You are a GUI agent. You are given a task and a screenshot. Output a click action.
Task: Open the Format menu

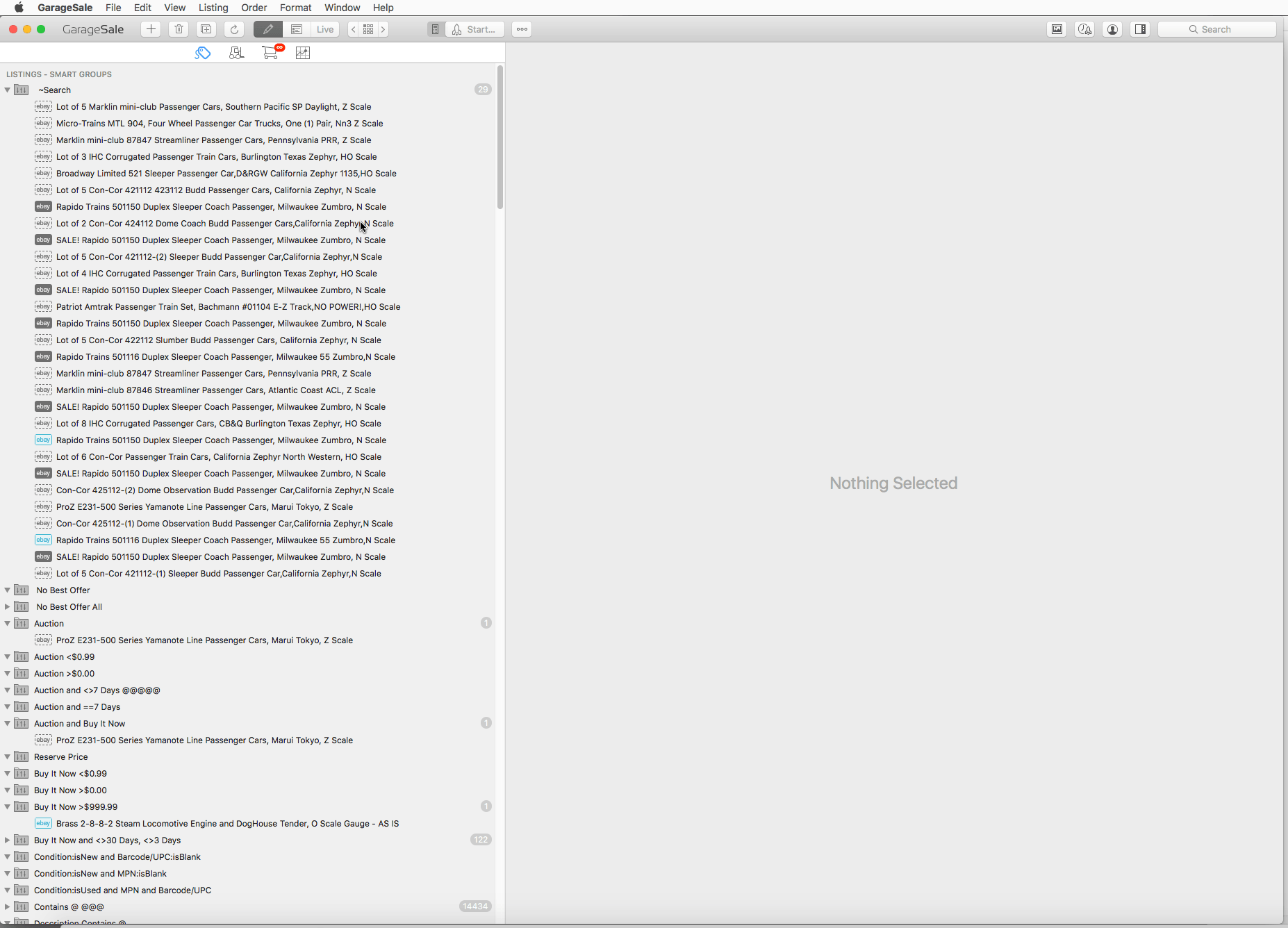pyautogui.click(x=296, y=8)
